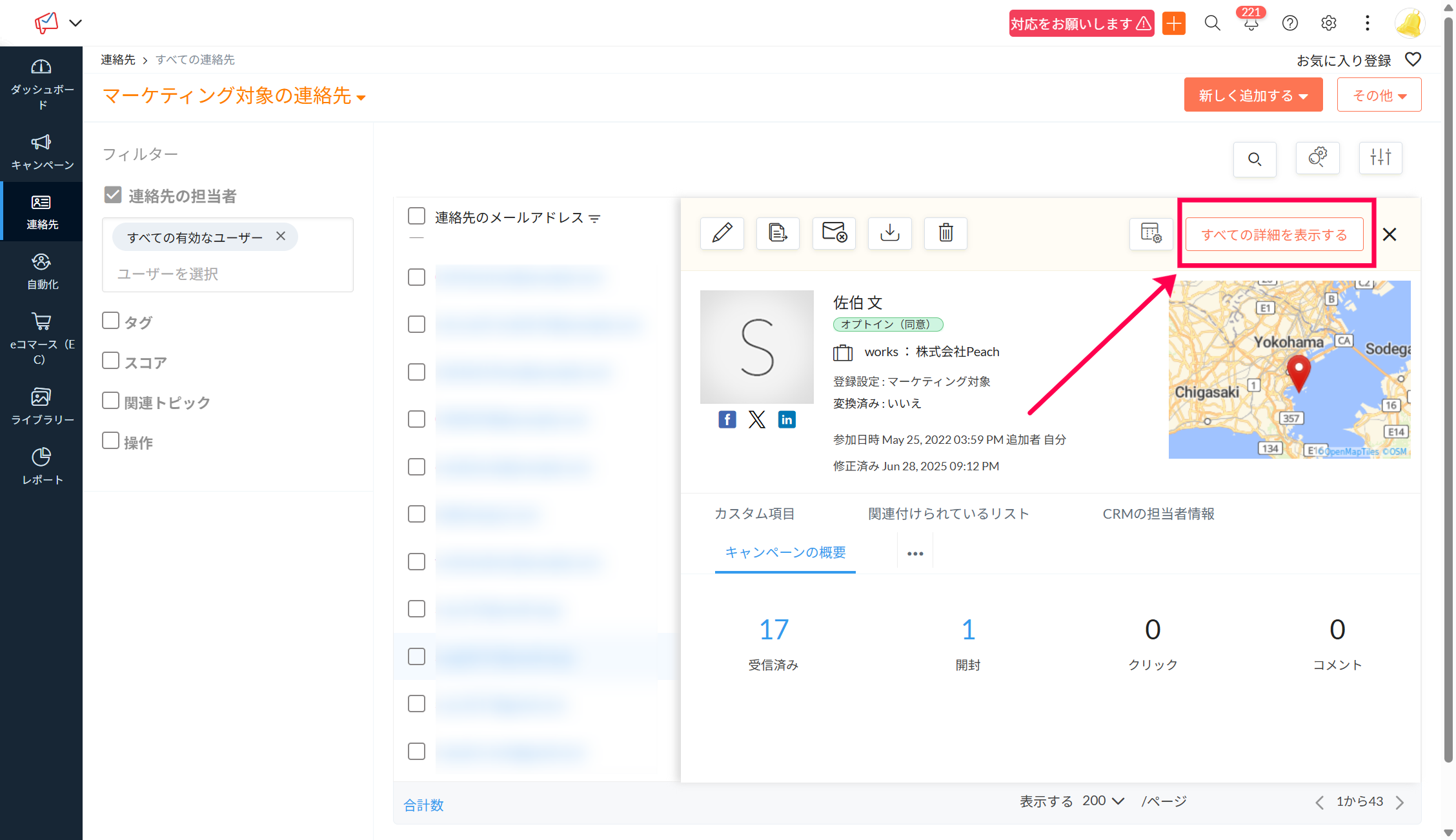Enable the タグ filter checkbox
The height and width of the screenshot is (840, 1456).
111,321
